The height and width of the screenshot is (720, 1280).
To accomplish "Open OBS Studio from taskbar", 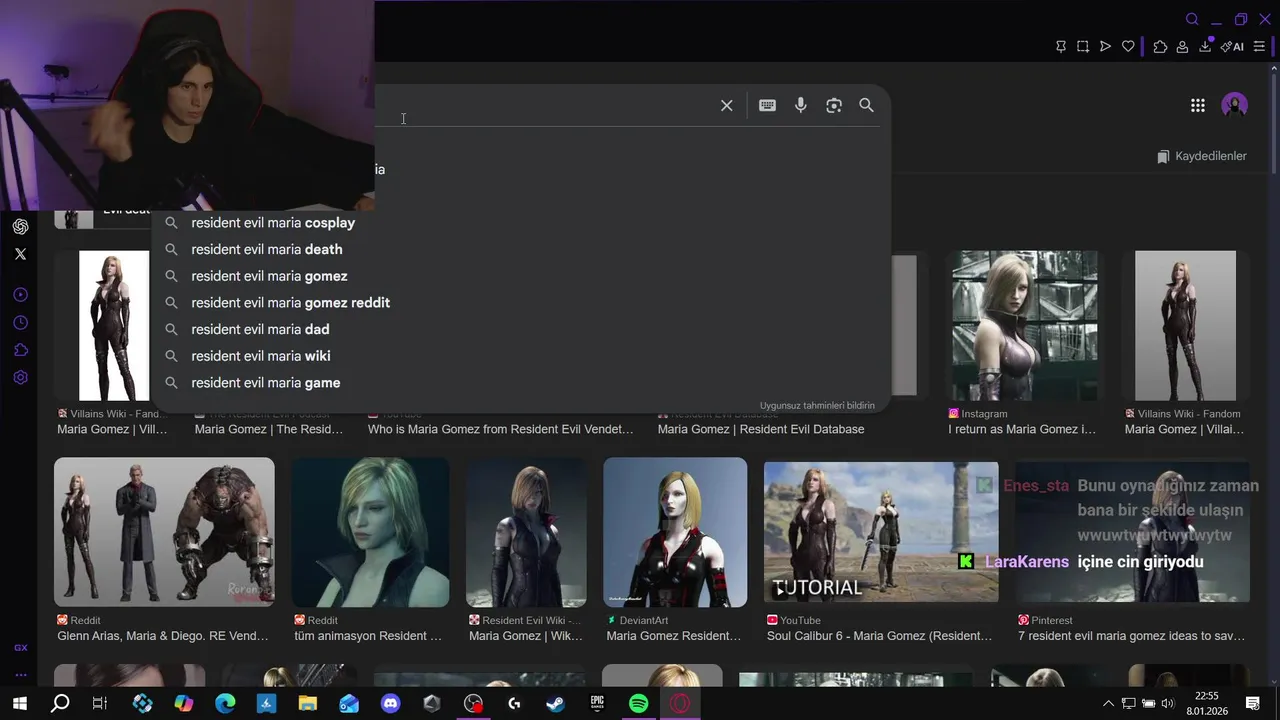I will [473, 704].
